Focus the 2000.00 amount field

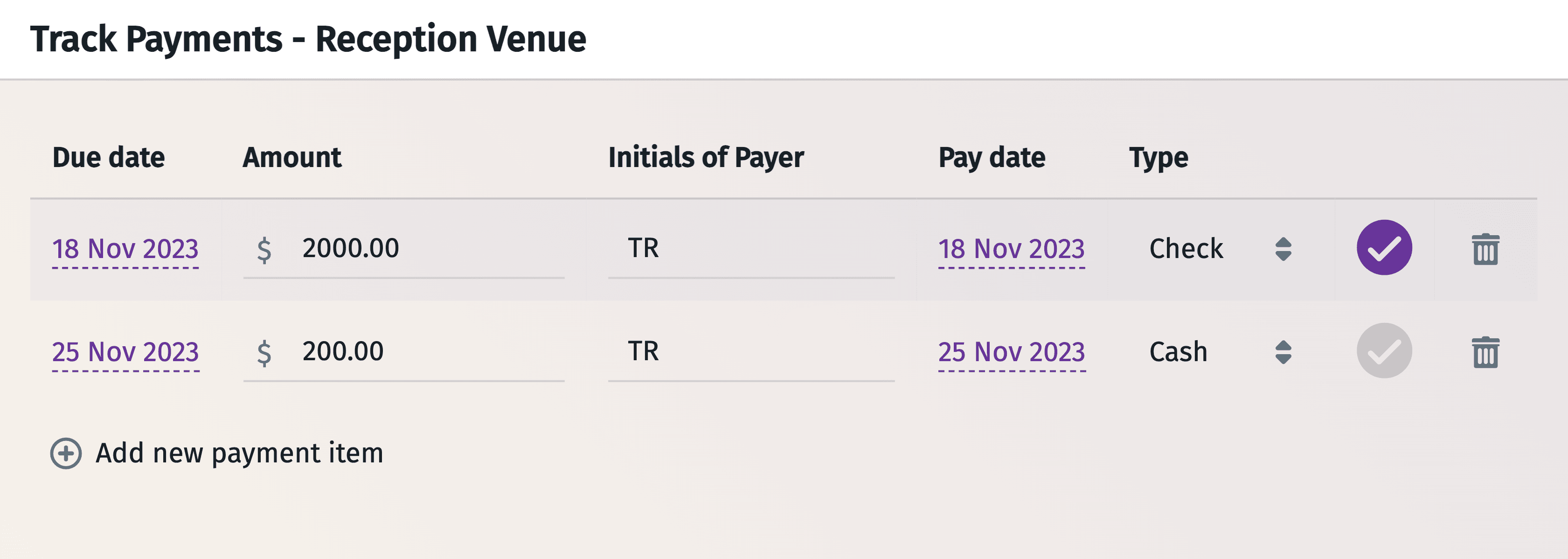coord(426,248)
